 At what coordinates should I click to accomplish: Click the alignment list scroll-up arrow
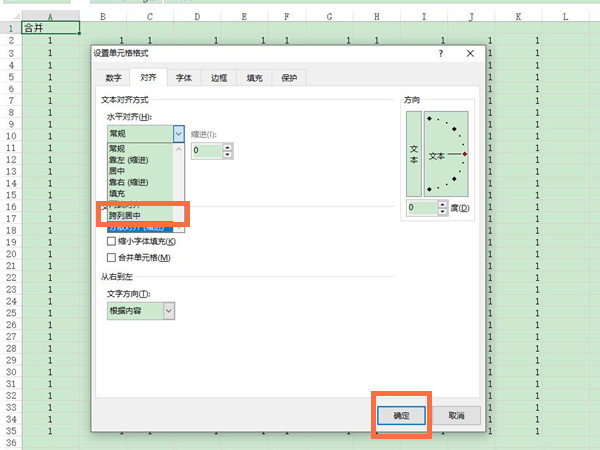179,149
